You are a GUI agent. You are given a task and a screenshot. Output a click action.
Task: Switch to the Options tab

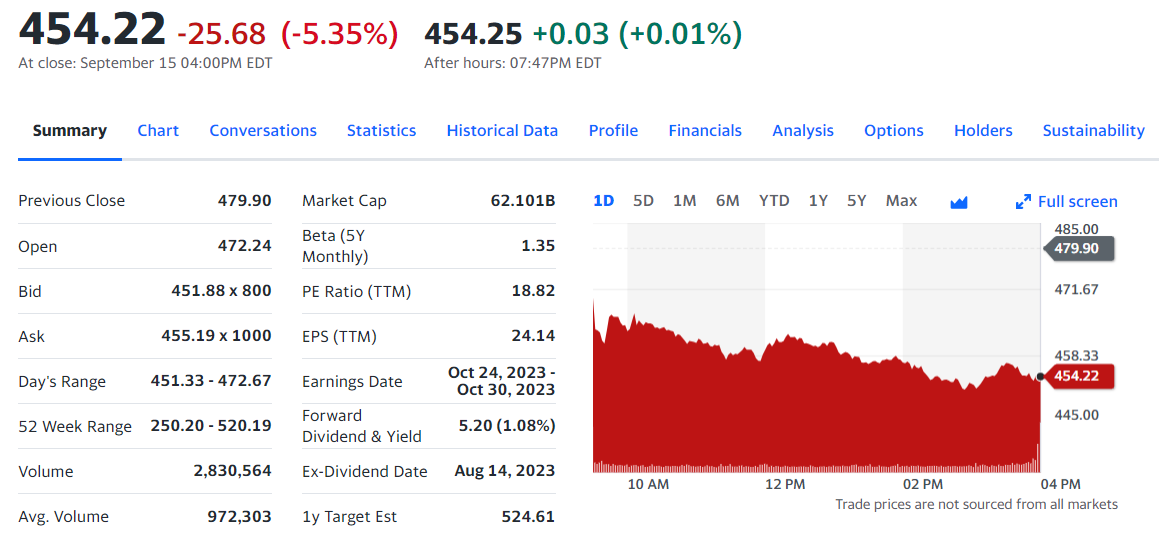(x=894, y=130)
